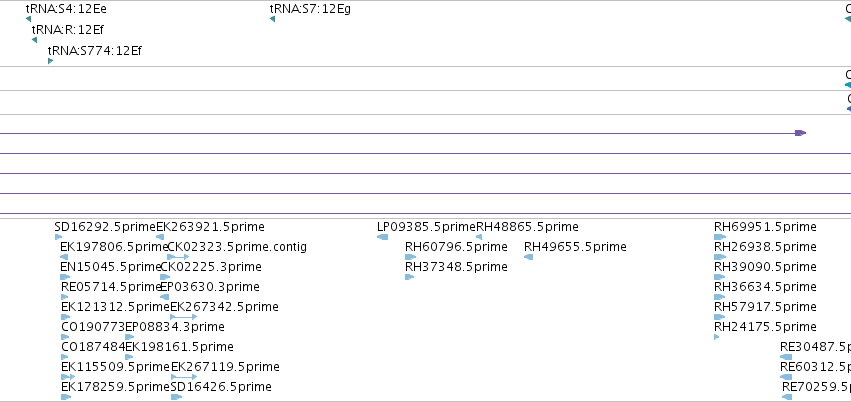Select the tRNA:S774:12Ef arrow glyph
Image resolution: width=851 pixels, height=402 pixels.
point(50,61)
